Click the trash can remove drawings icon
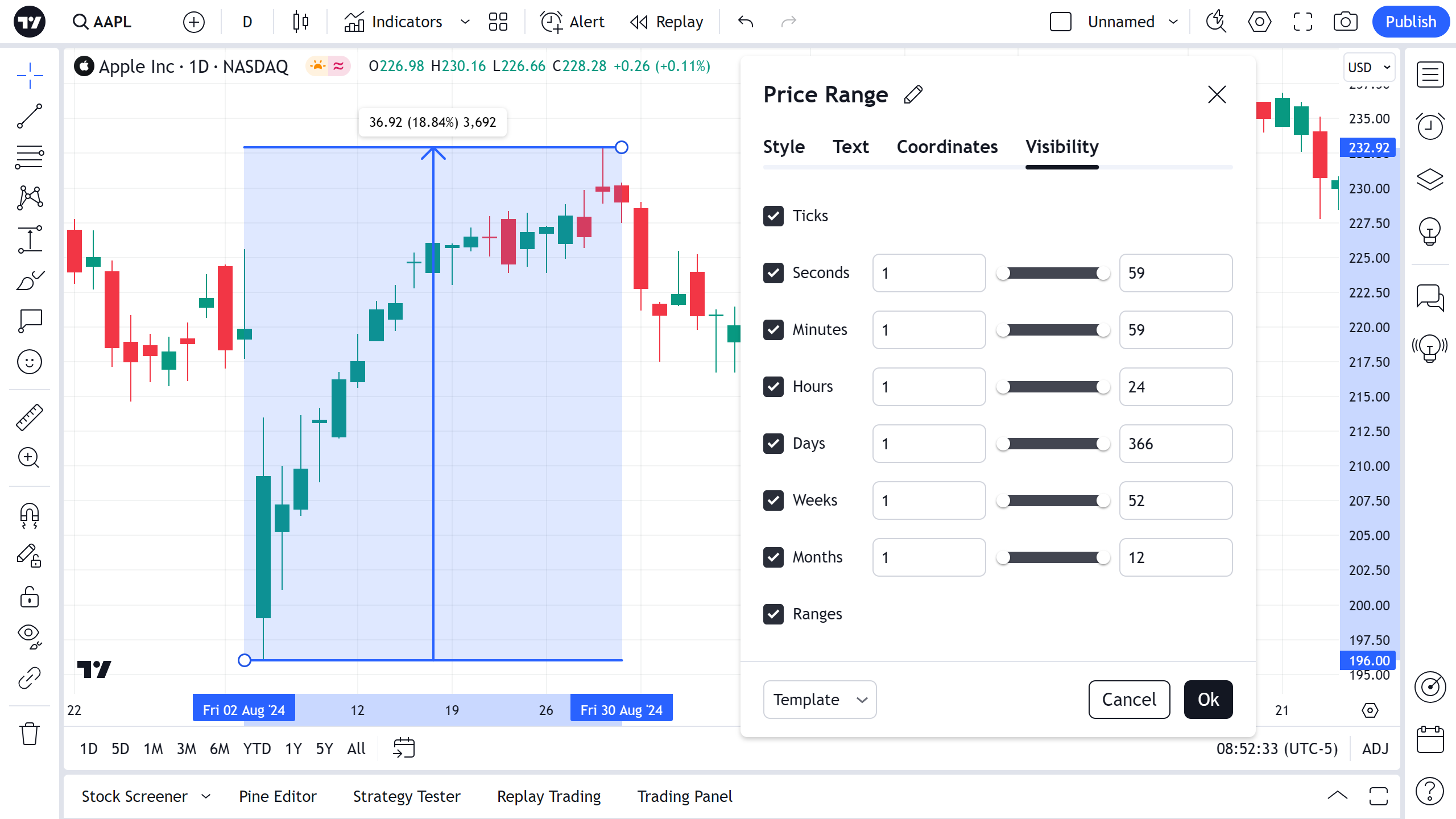 [x=30, y=734]
